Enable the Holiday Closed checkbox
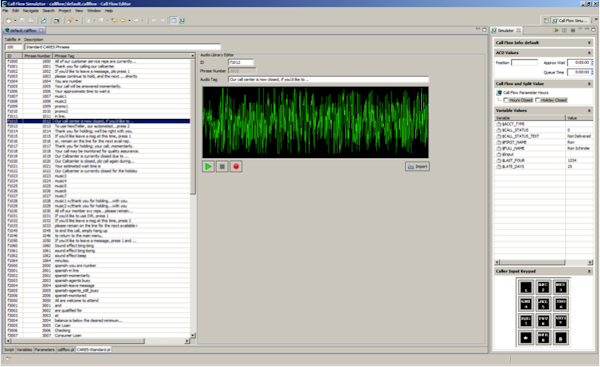The height and width of the screenshot is (367, 600). click(x=538, y=100)
